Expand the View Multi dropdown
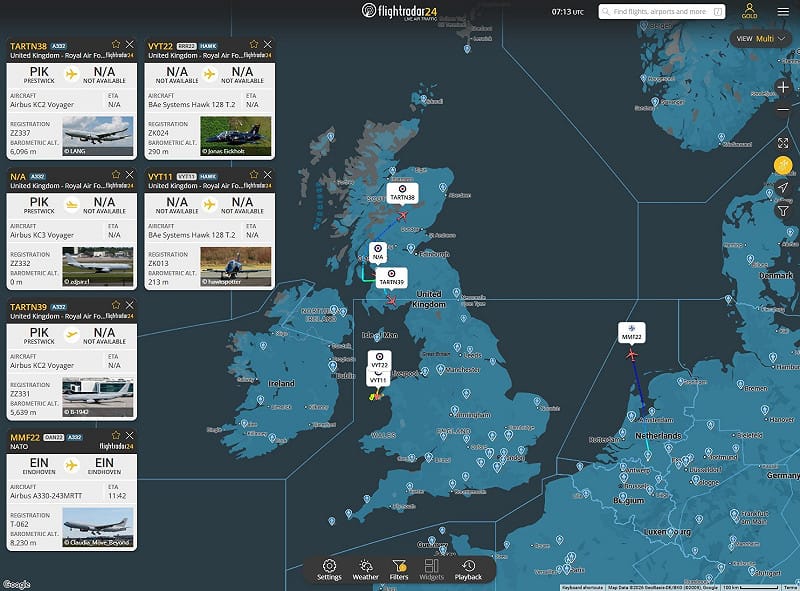Image resolution: width=800 pixels, height=591 pixels. coord(760,39)
